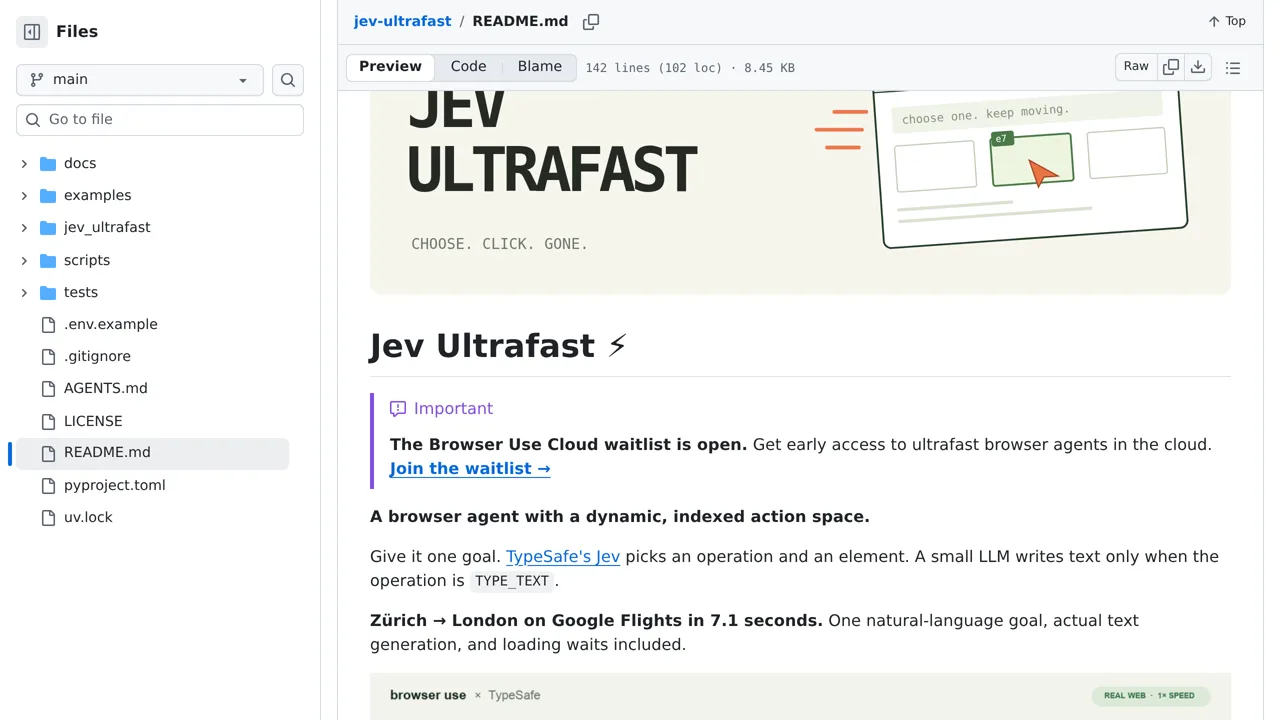Open the main branch selector dropdown
Viewport: 1280px width, 720px height.
click(x=140, y=80)
